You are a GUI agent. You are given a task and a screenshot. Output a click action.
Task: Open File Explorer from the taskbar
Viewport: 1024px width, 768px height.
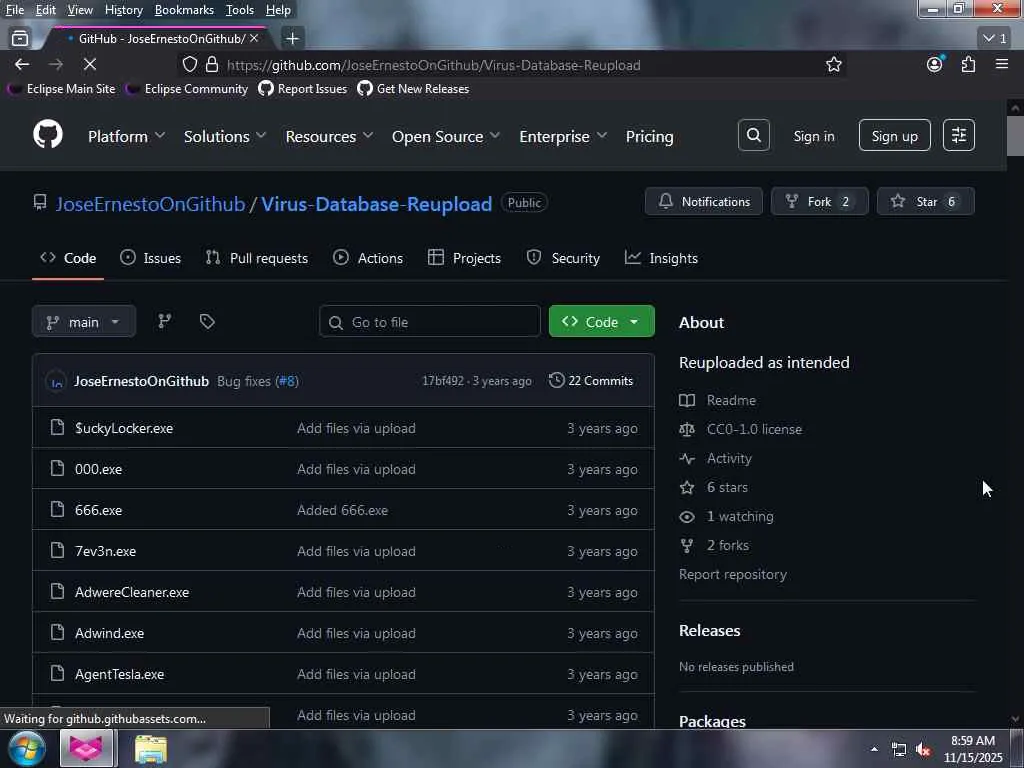[151, 748]
